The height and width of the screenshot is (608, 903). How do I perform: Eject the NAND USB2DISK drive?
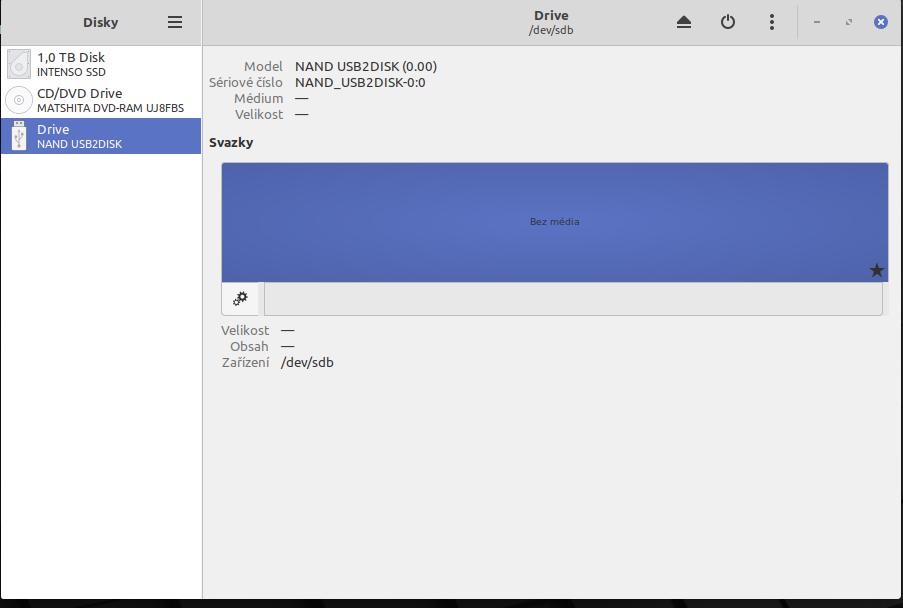click(684, 22)
